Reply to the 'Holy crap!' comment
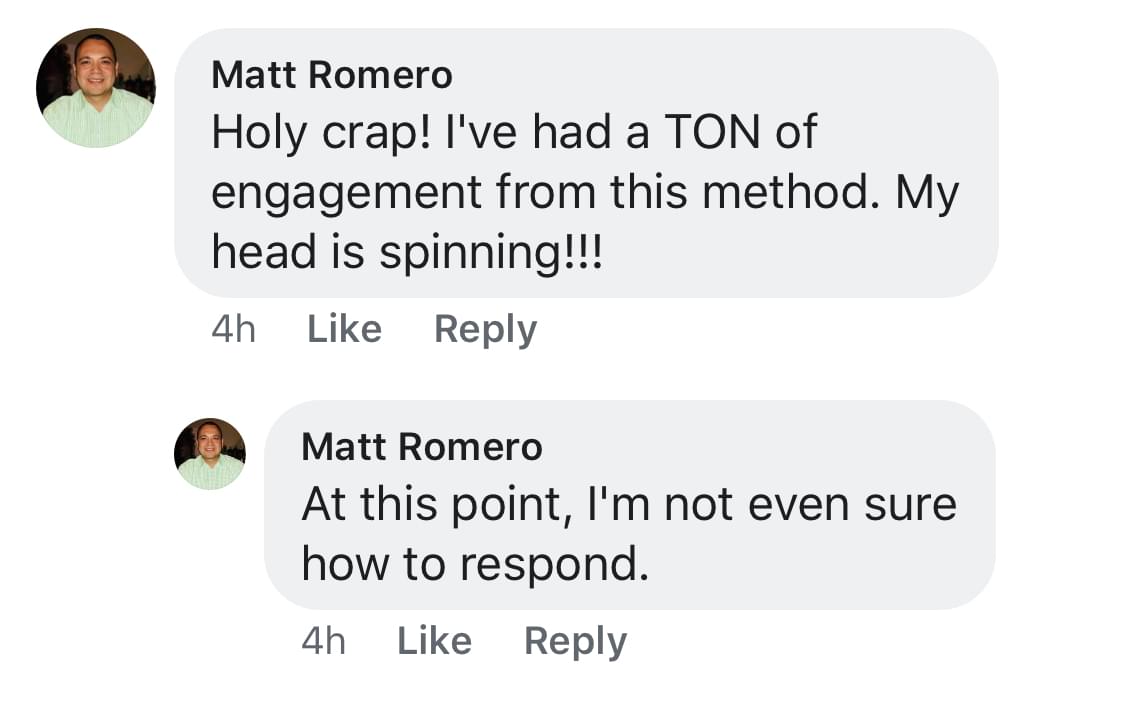This screenshot has width=1125, height=702. pos(485,329)
